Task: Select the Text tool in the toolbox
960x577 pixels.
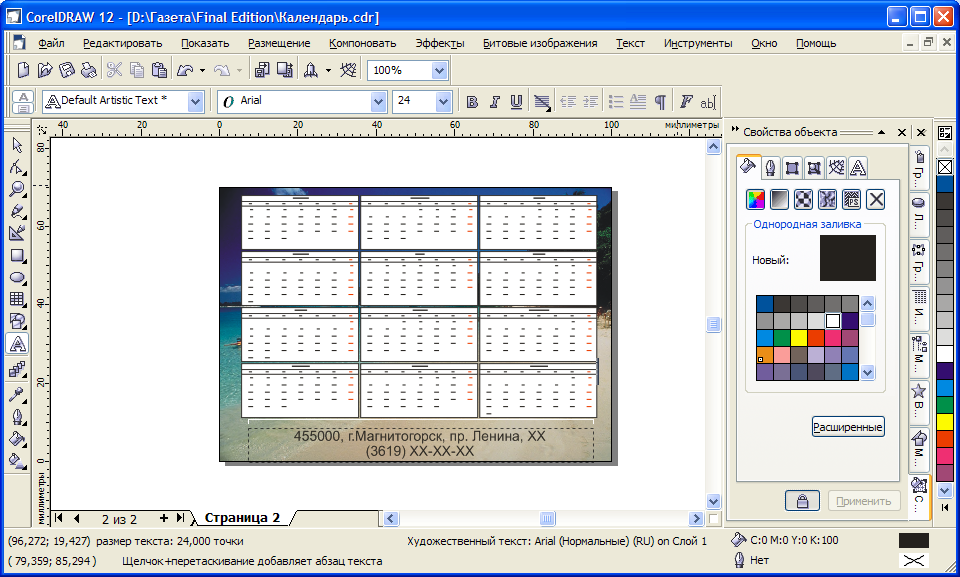Action: click(x=17, y=344)
